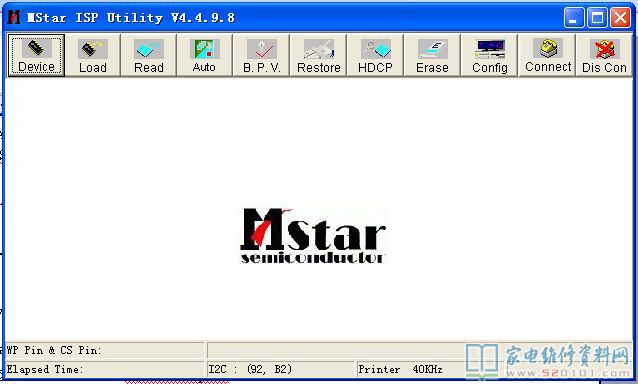638x384 pixels.
Task: Open the Config settings panel
Action: tap(489, 55)
